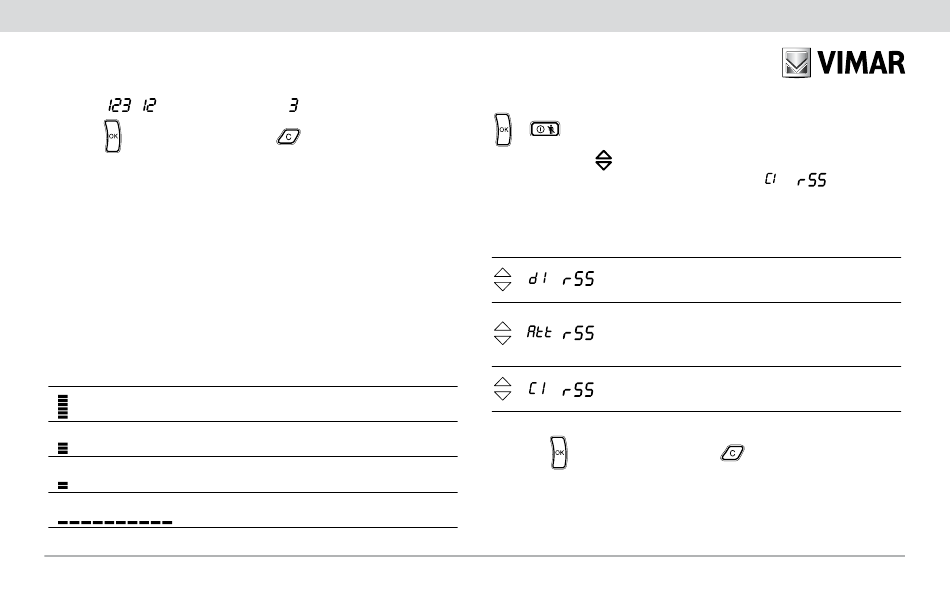Click the CI rSS text in table
The width and height of the screenshot is (950, 608).
(561, 389)
